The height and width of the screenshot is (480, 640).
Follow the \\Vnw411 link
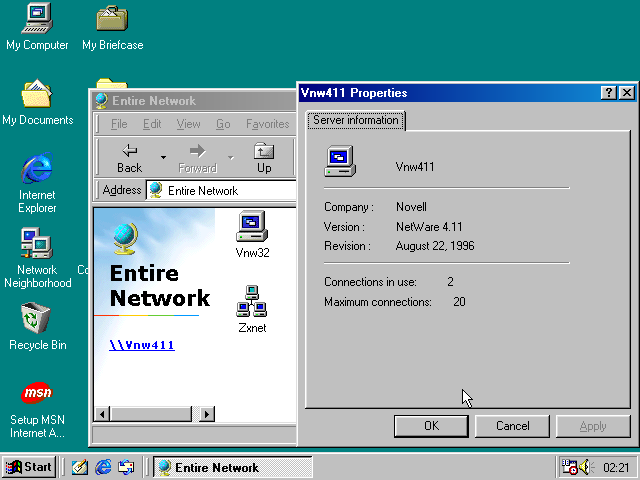coord(142,345)
